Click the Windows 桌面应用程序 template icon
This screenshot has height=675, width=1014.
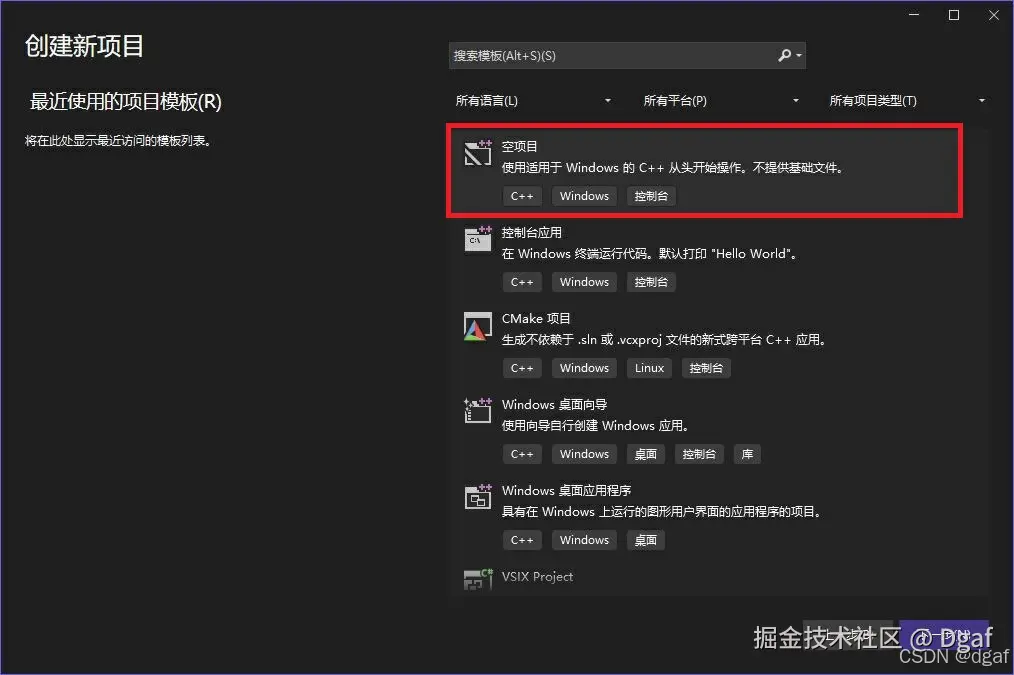click(477, 496)
